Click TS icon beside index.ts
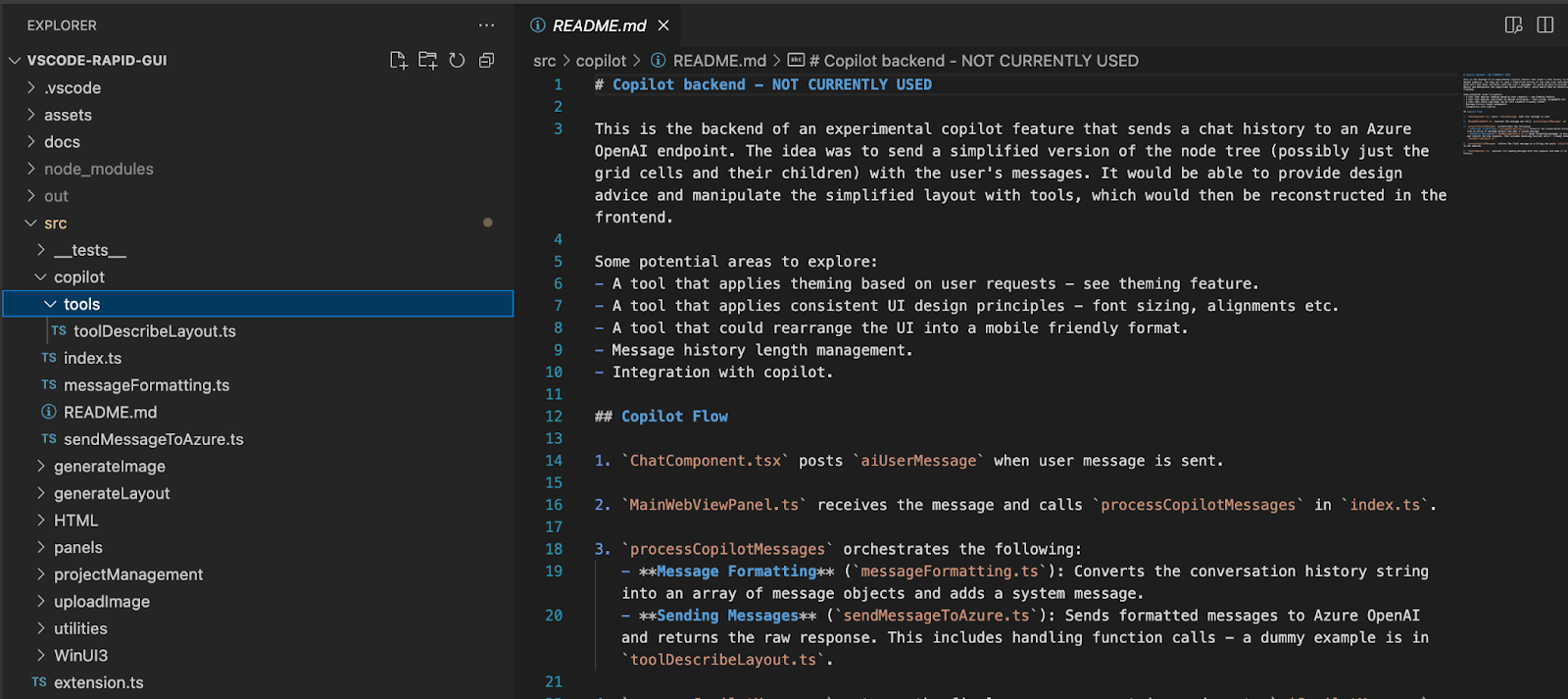Image resolution: width=1568 pixels, height=699 pixels. (x=49, y=358)
